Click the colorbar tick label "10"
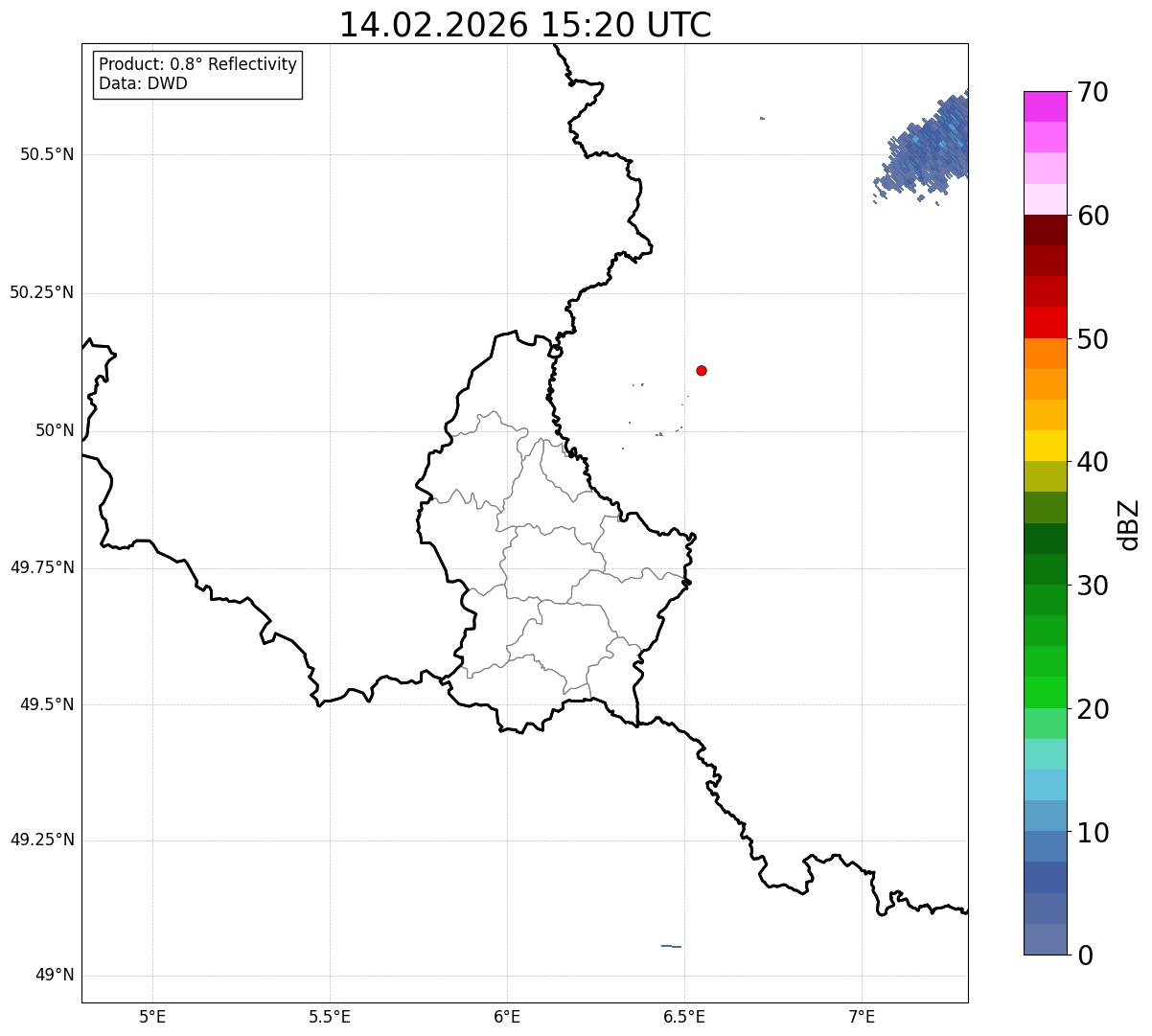The image size is (1152, 1036). coord(1093,834)
